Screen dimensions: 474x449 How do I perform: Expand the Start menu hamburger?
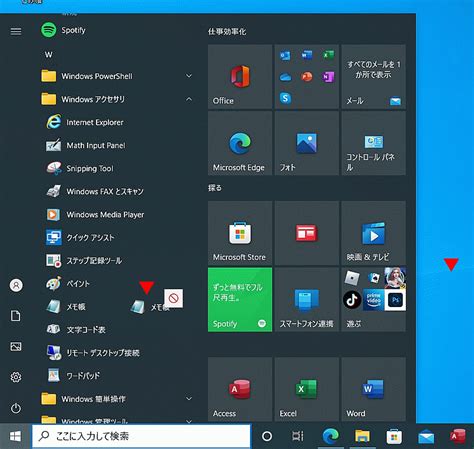click(x=16, y=31)
